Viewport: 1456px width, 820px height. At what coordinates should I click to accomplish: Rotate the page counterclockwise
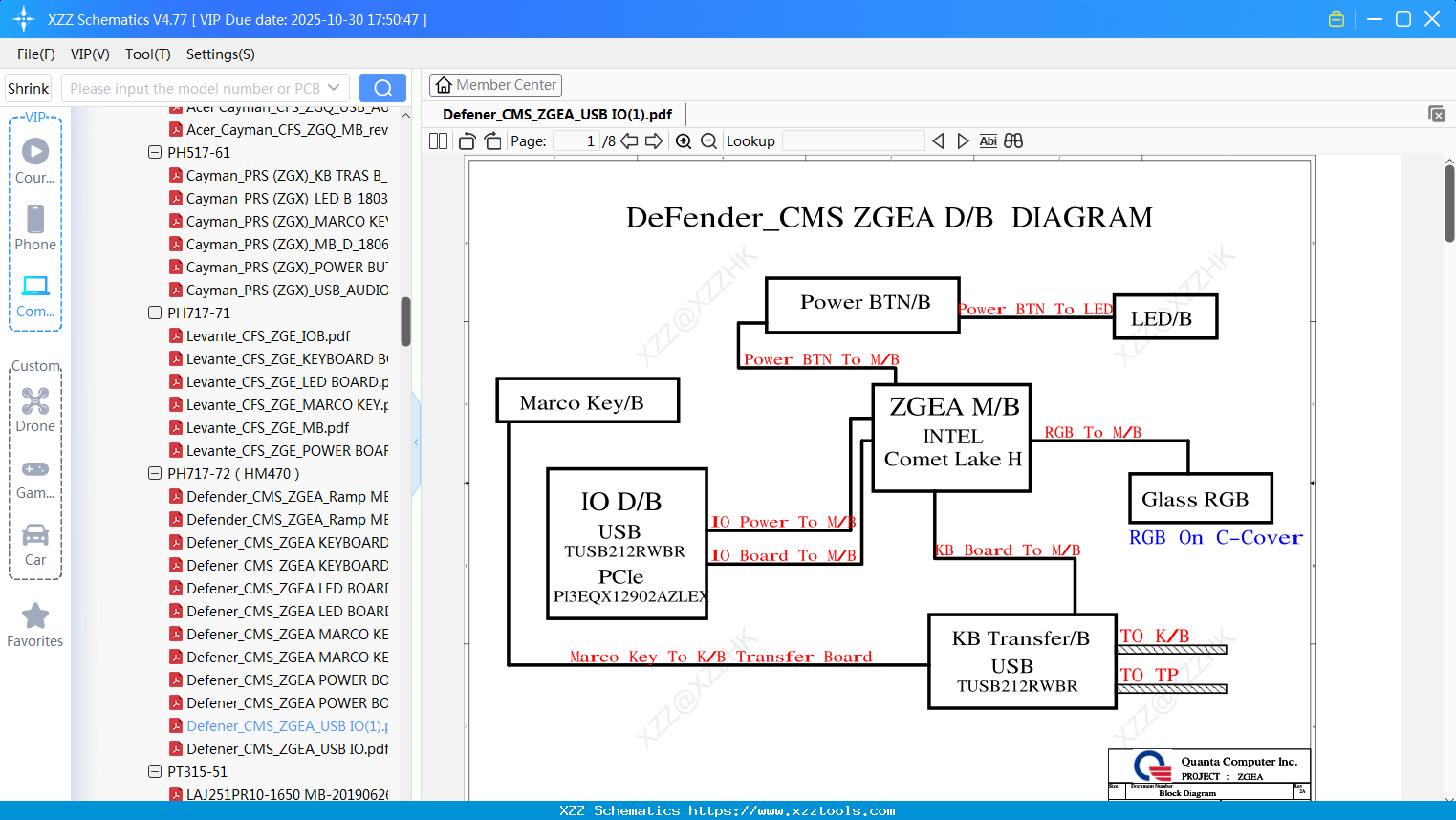pos(467,141)
